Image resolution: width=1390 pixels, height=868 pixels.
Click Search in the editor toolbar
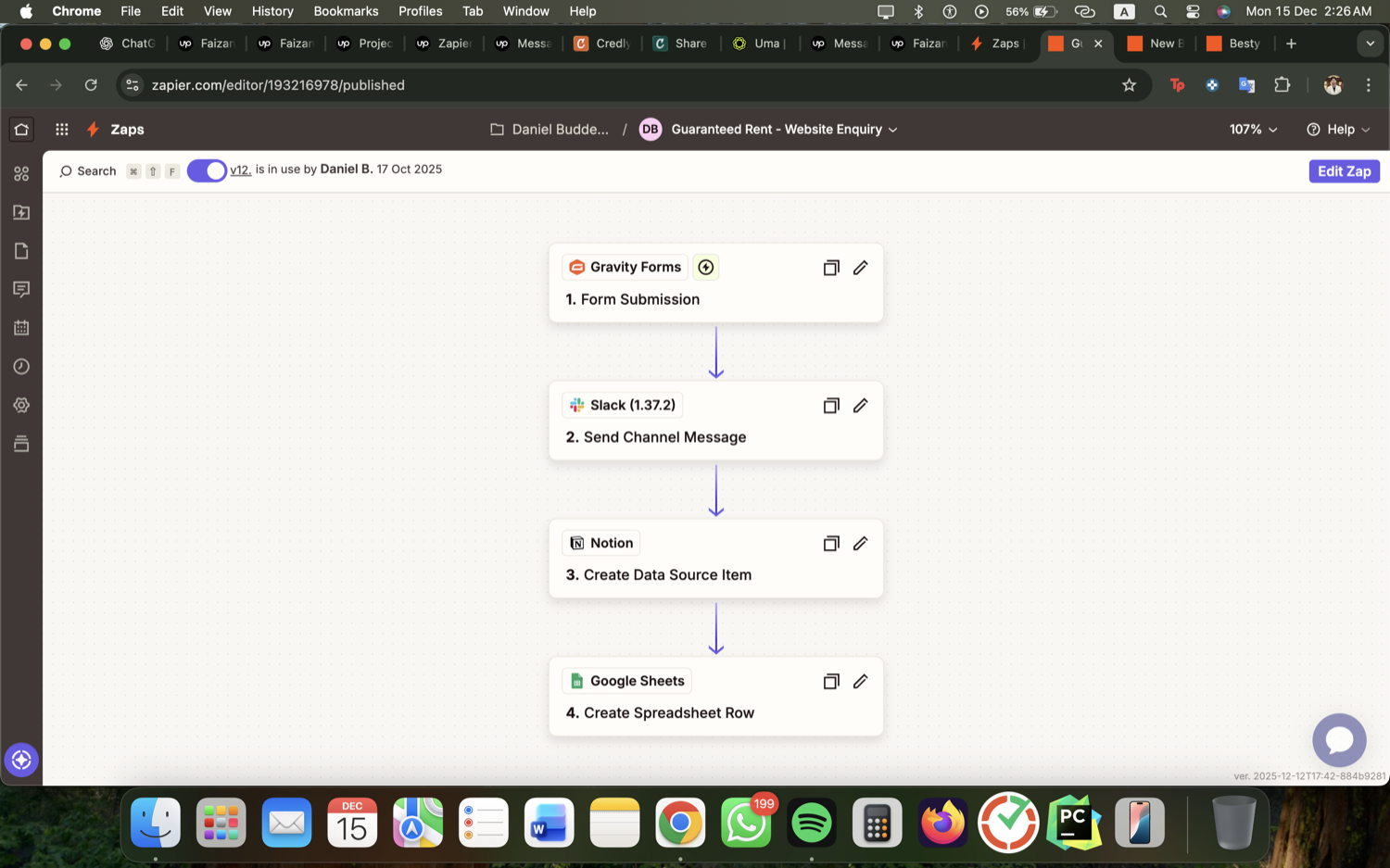tap(88, 171)
